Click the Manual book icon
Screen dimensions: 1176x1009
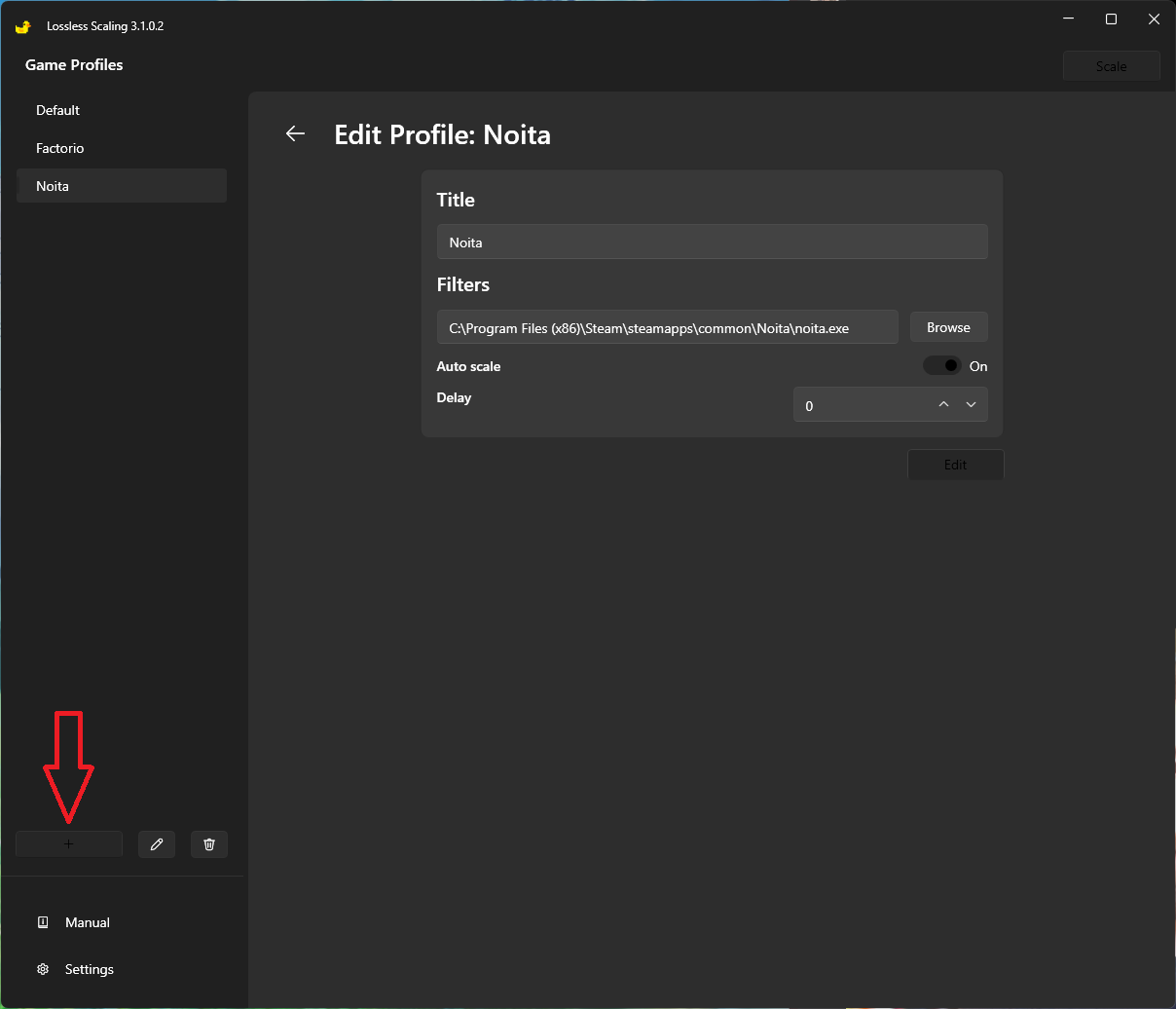point(43,922)
